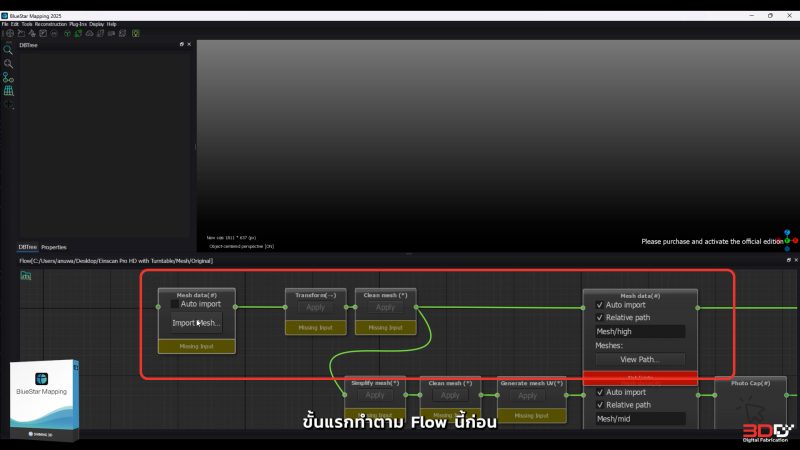Screen dimensions: 800x450
Task: Click the Import Mesh... button
Action: (196, 323)
